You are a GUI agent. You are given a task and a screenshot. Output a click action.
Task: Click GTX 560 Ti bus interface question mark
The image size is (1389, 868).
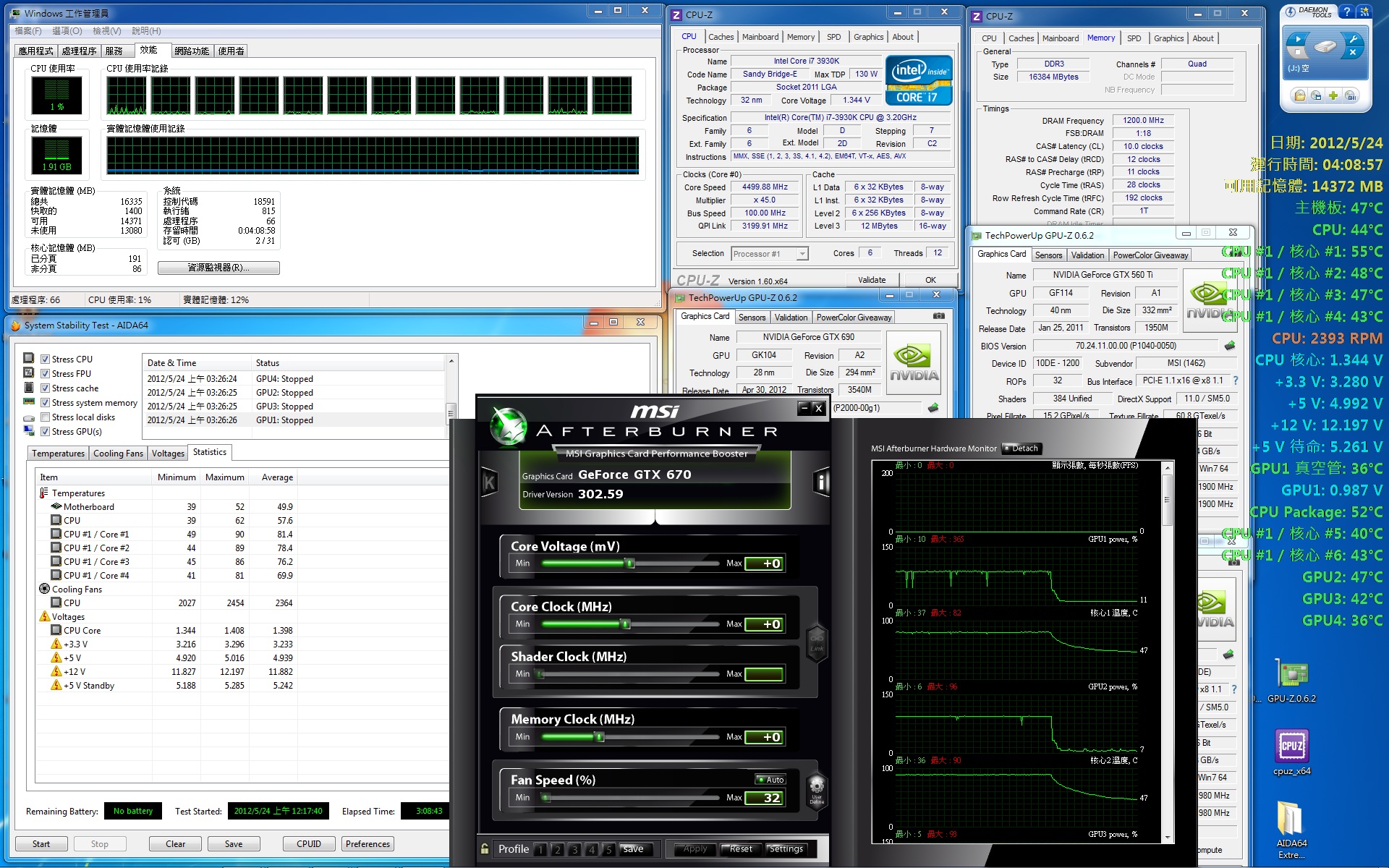1235,380
